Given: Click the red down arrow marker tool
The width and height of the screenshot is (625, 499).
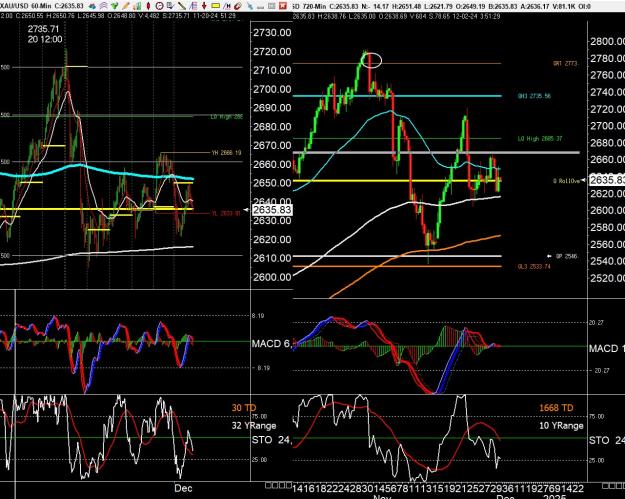Looking at the screenshot, I should pyautogui.click(x=204, y=6).
